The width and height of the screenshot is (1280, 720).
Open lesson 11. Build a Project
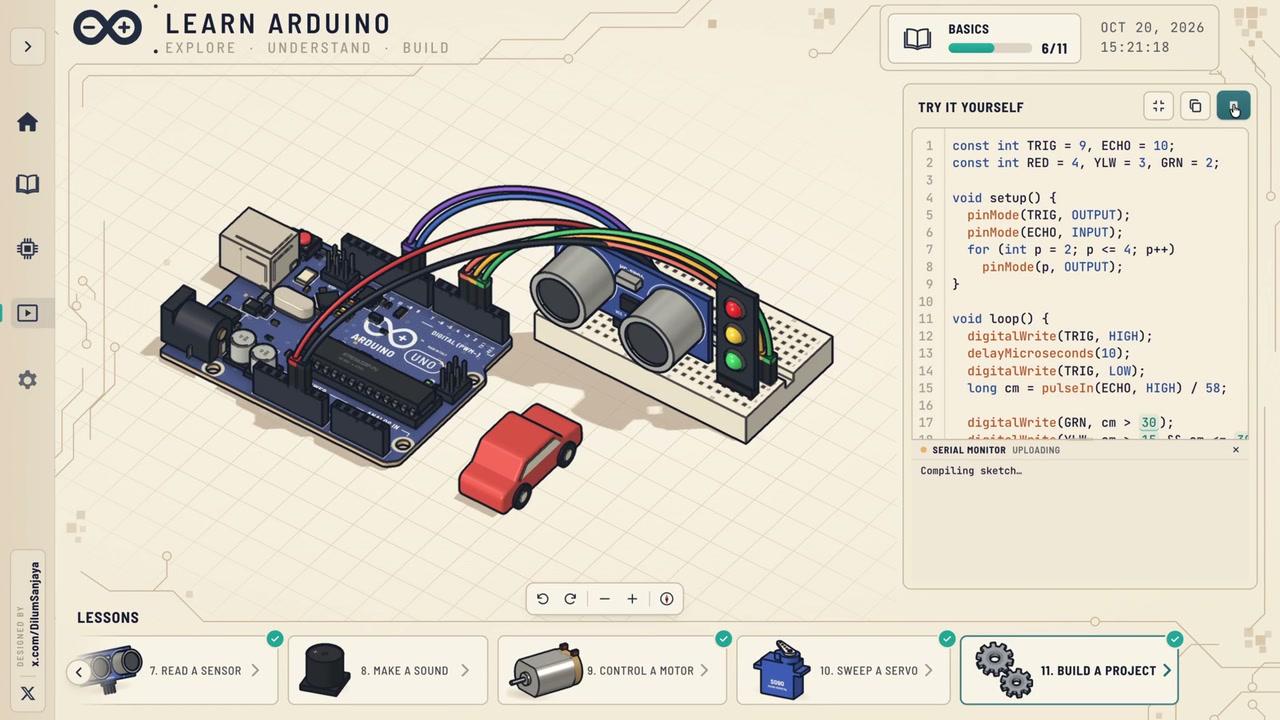[x=1069, y=670]
